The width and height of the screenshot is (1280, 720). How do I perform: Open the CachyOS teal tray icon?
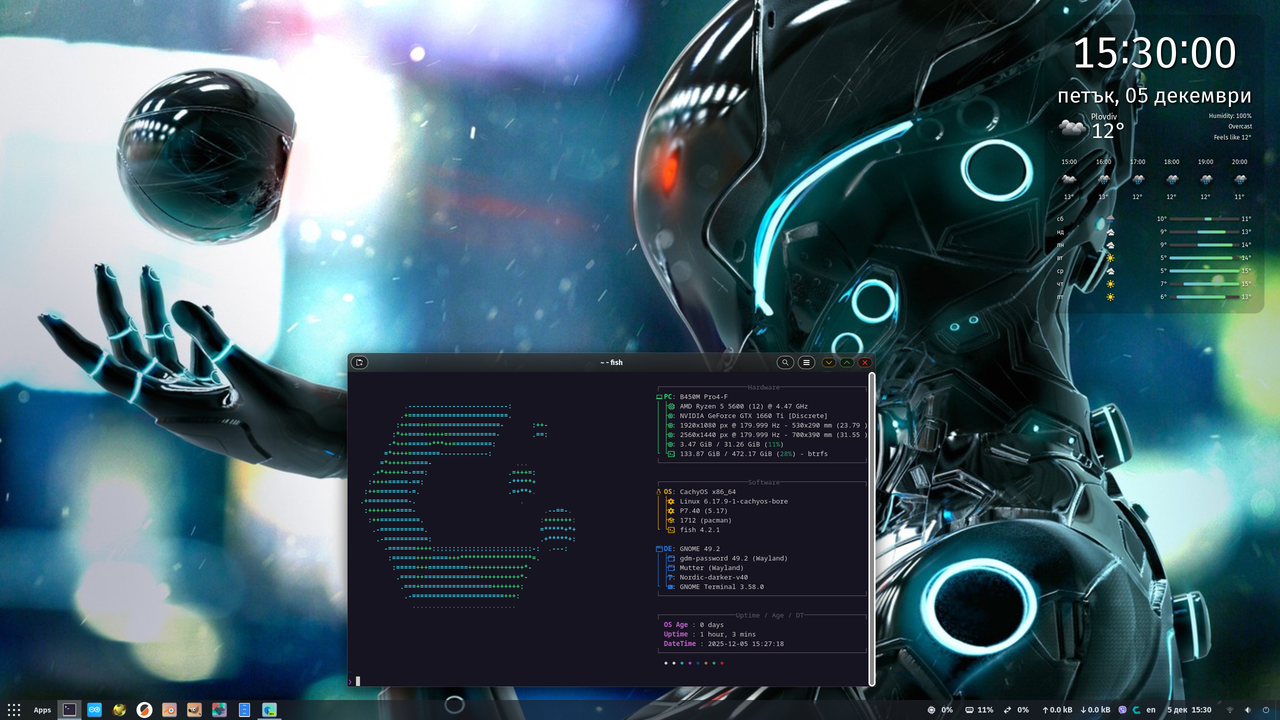tap(1136, 710)
